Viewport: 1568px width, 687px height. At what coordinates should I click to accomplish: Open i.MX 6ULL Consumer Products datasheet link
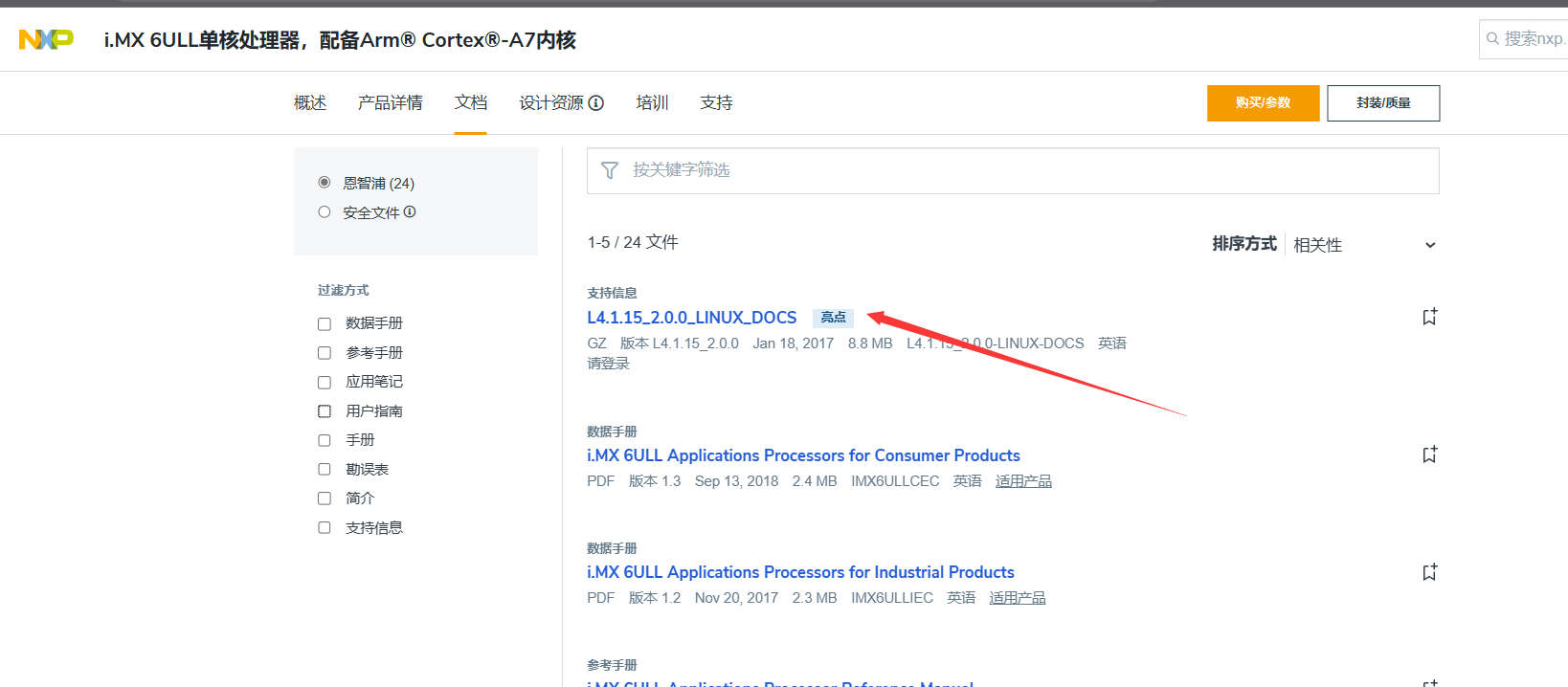coord(803,455)
